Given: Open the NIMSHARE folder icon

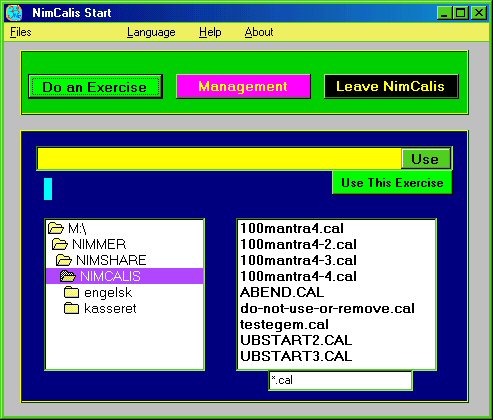Looking at the screenshot, I should (64, 260).
